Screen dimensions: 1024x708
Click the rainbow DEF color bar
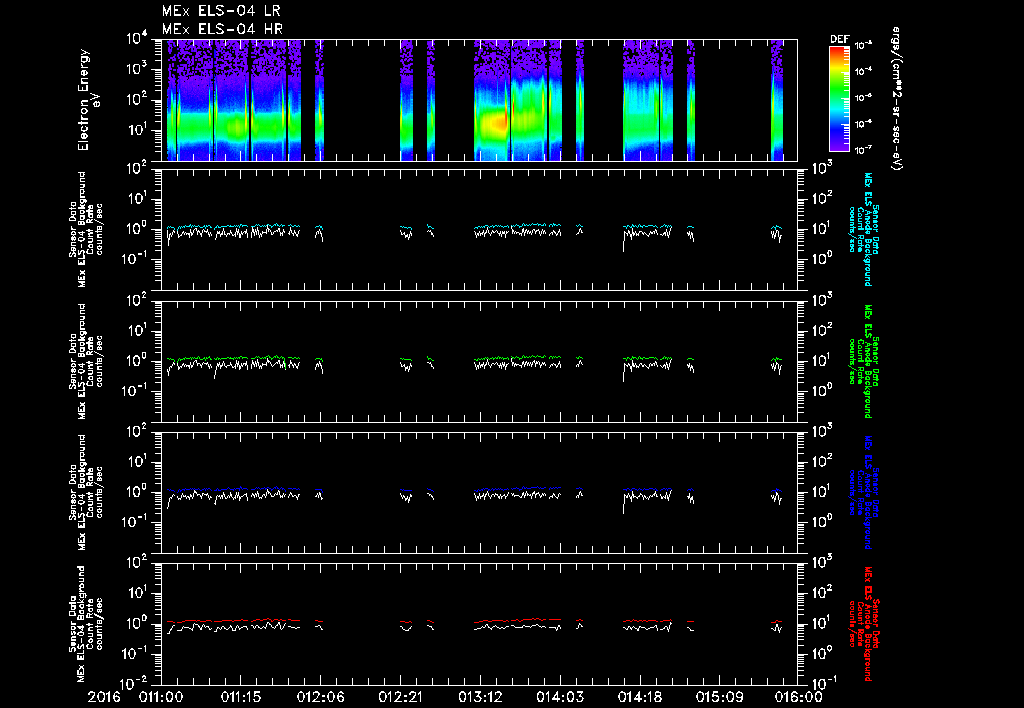click(839, 99)
